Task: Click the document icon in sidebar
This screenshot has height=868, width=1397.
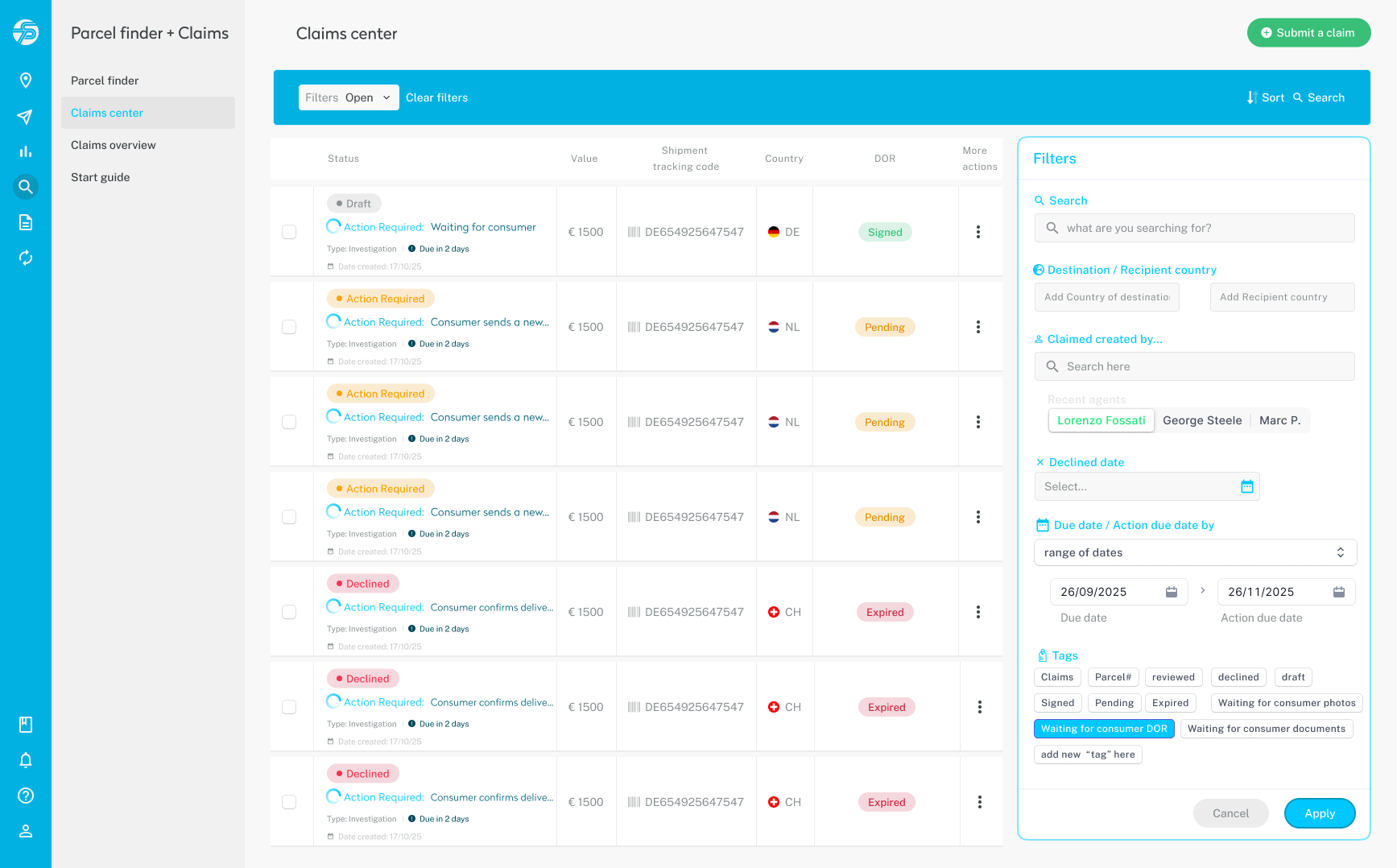Action: (26, 222)
